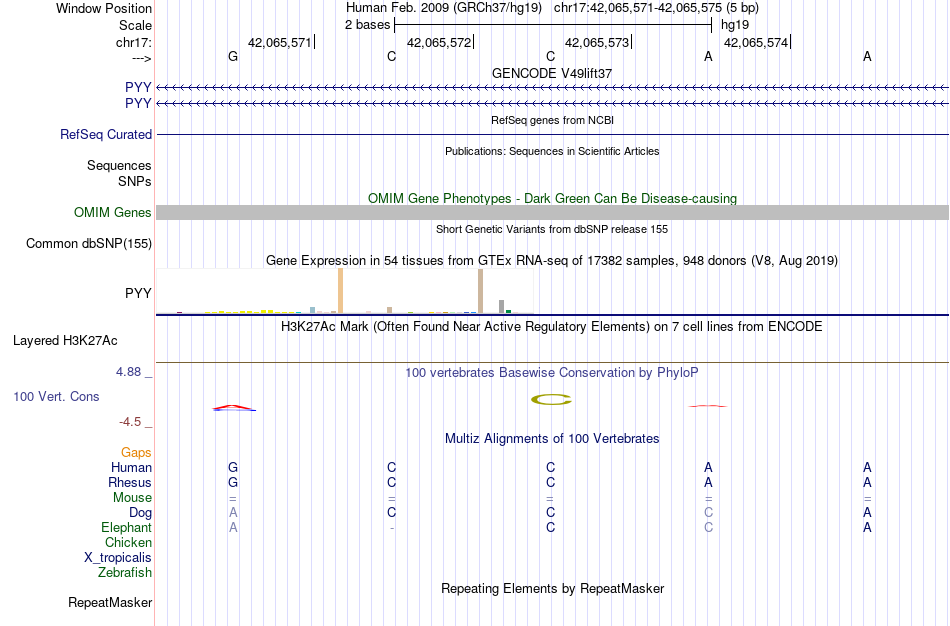The image size is (950, 626).
Task: Click the hg19 text beside the scale bar
Action: coord(734,25)
